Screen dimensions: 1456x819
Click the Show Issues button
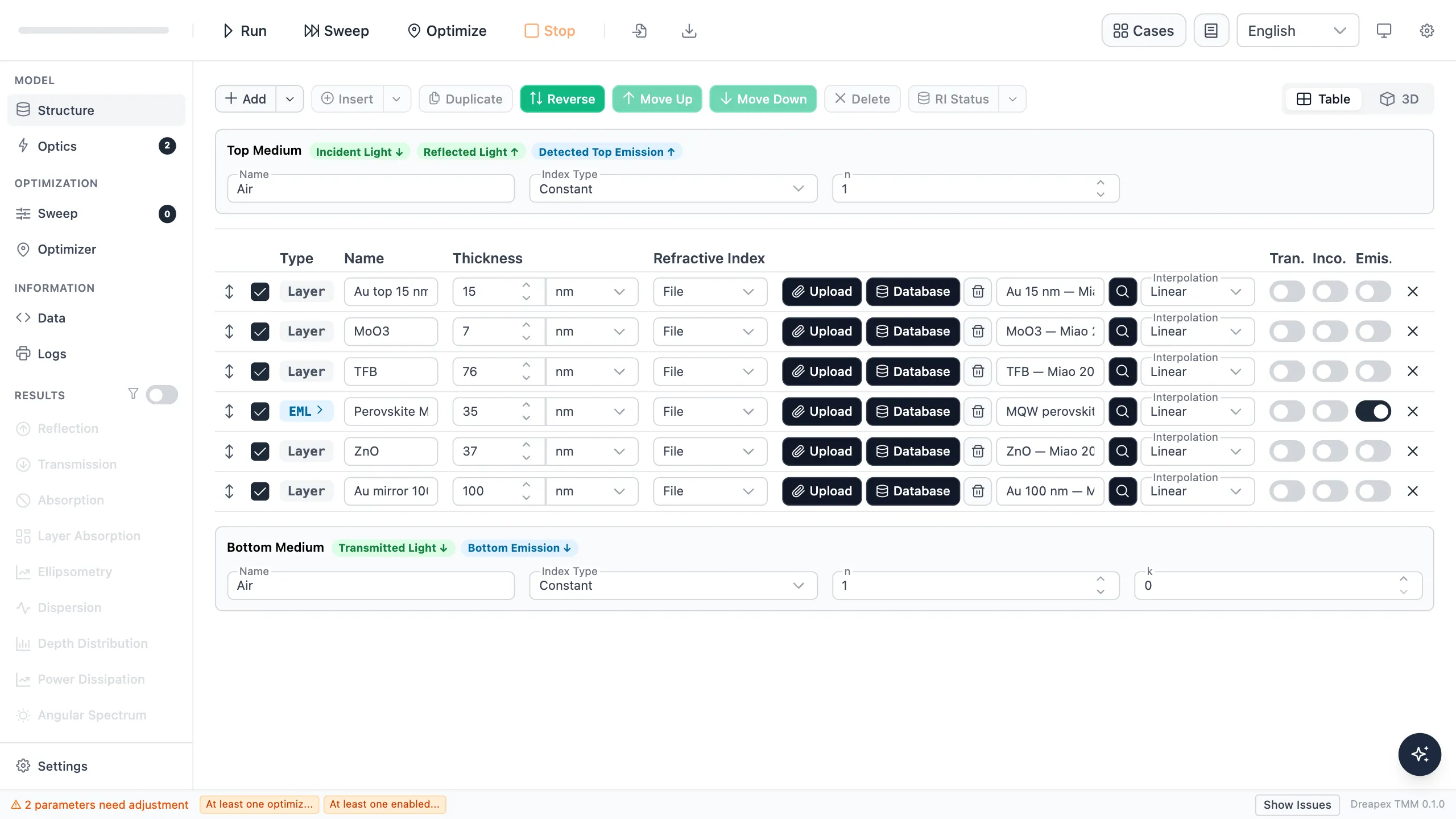(x=1297, y=804)
